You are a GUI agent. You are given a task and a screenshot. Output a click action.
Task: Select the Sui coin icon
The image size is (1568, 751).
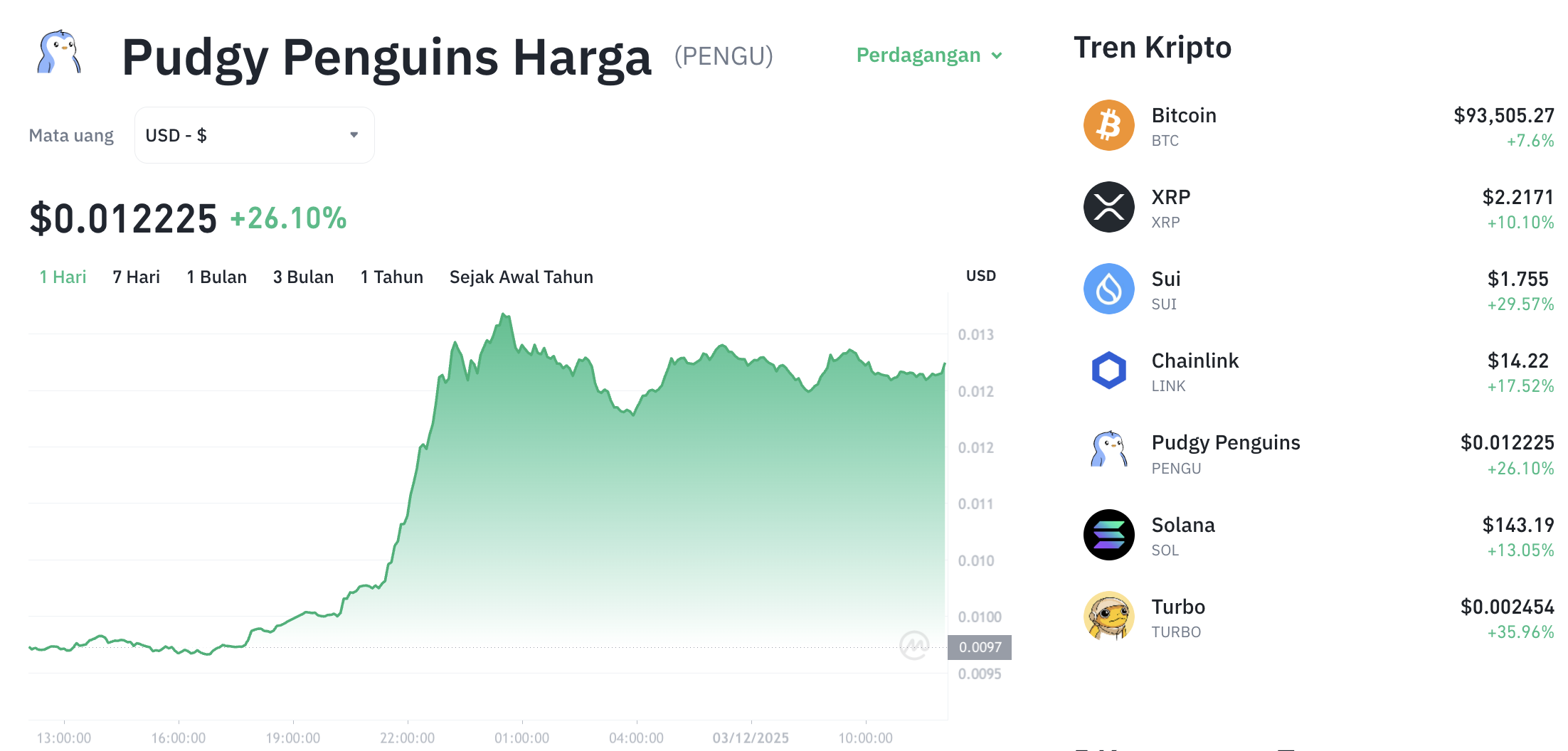(1108, 289)
